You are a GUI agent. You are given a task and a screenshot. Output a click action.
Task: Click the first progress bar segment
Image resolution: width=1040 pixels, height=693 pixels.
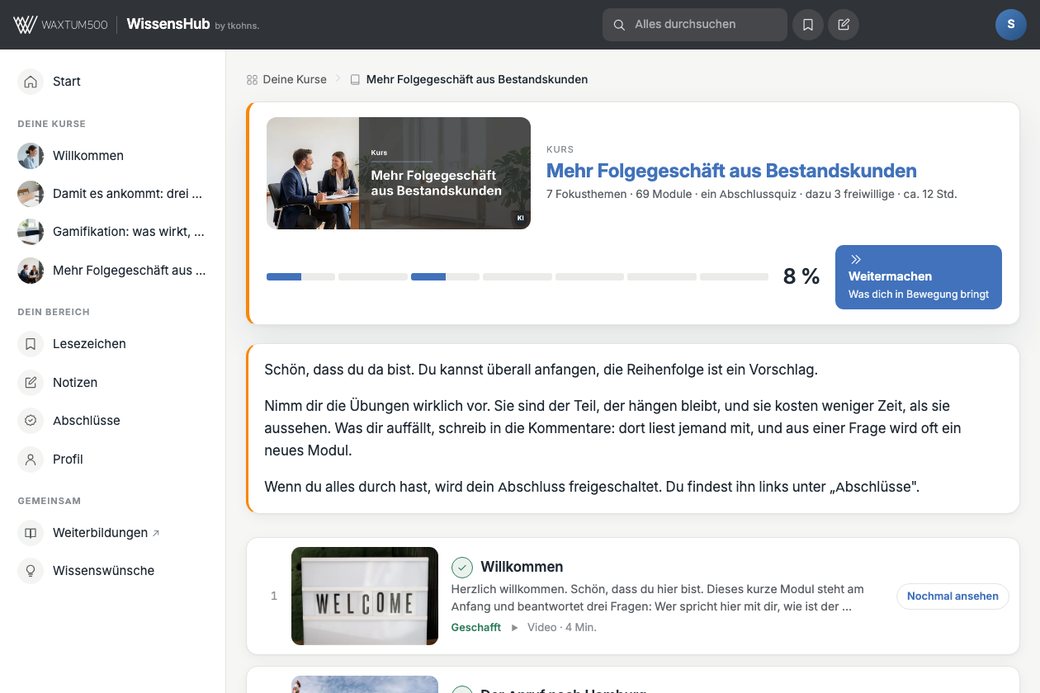[x=300, y=277]
